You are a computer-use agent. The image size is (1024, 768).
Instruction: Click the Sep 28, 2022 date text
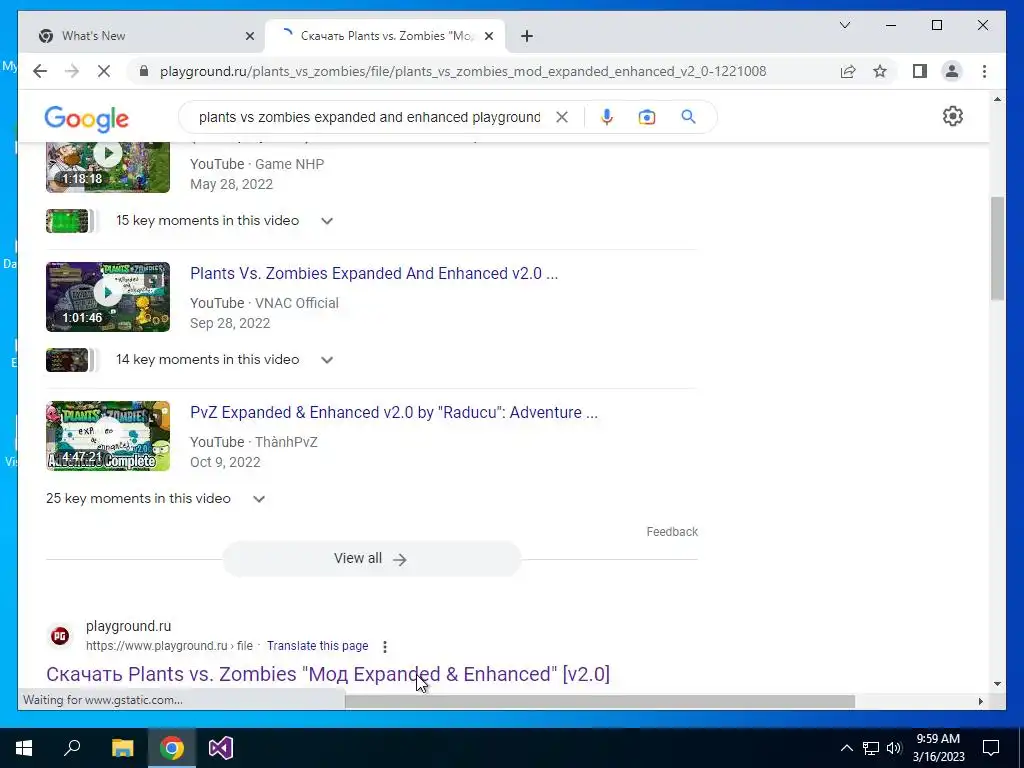tap(230, 323)
